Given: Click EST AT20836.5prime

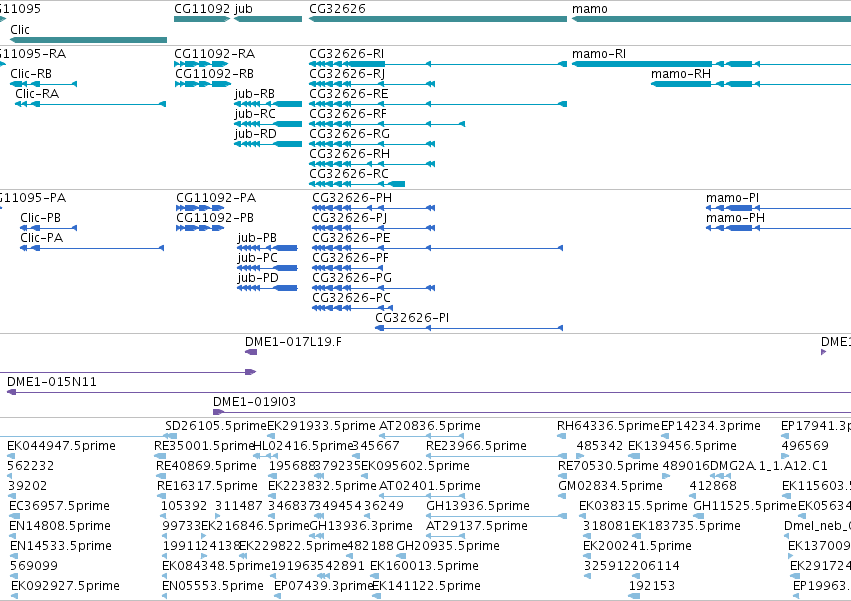Looking at the screenshot, I should (x=421, y=435).
